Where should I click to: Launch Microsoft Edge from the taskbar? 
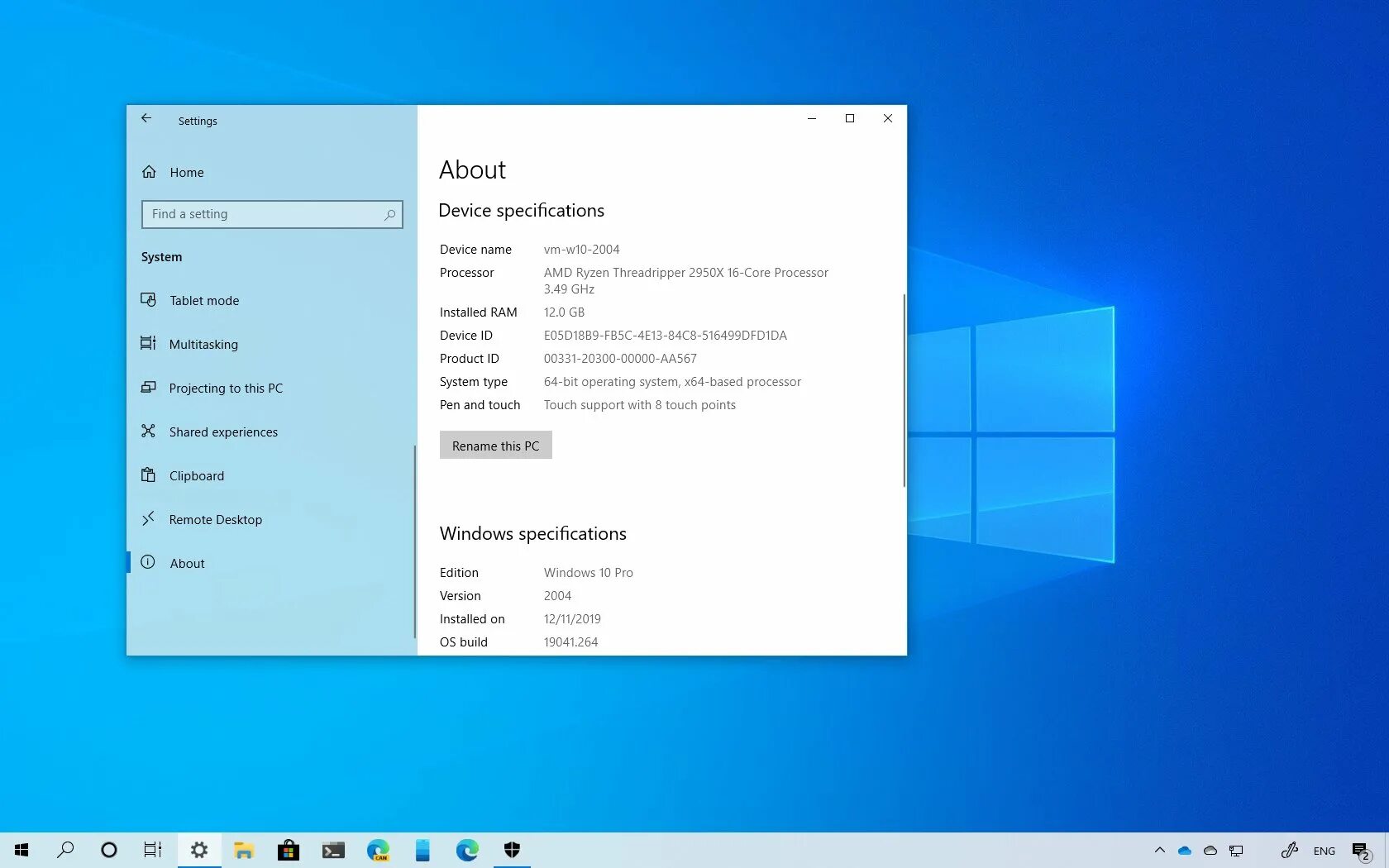pos(467,850)
